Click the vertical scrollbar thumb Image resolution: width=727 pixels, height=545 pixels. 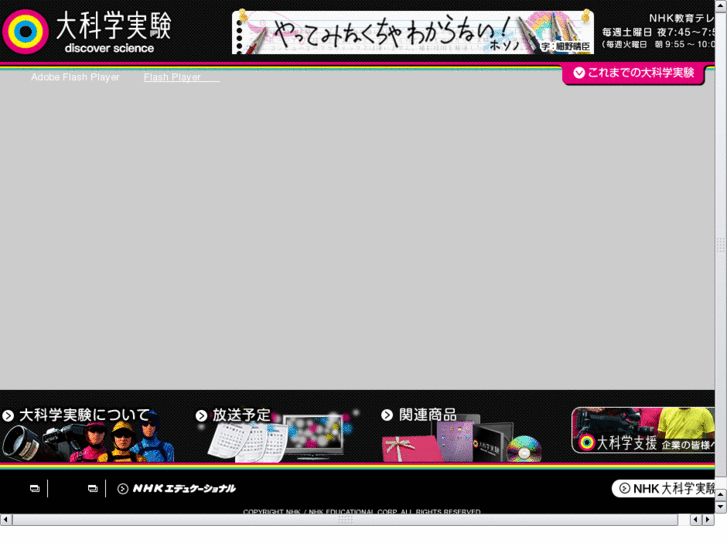click(x=721, y=244)
